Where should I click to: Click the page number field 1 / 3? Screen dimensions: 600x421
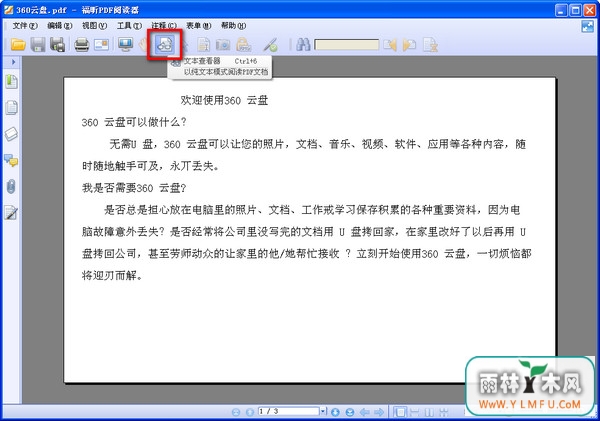(x=289, y=411)
